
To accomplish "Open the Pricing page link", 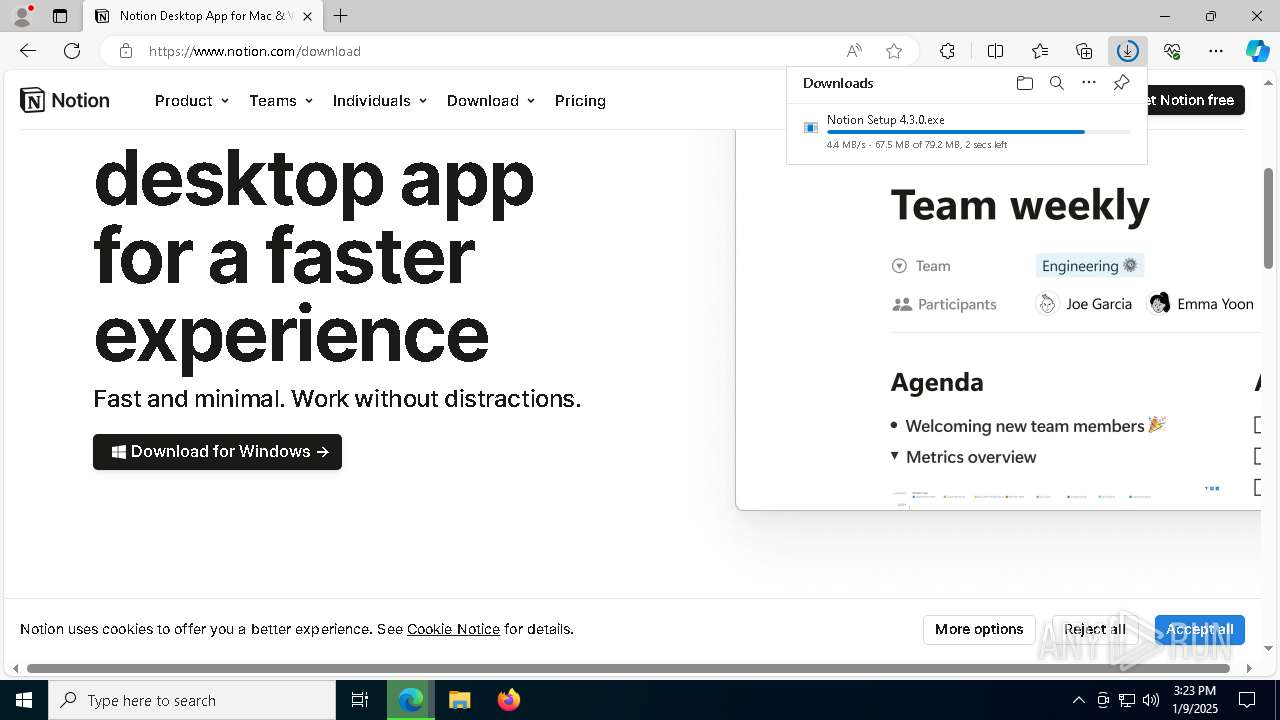I will pos(580,101).
